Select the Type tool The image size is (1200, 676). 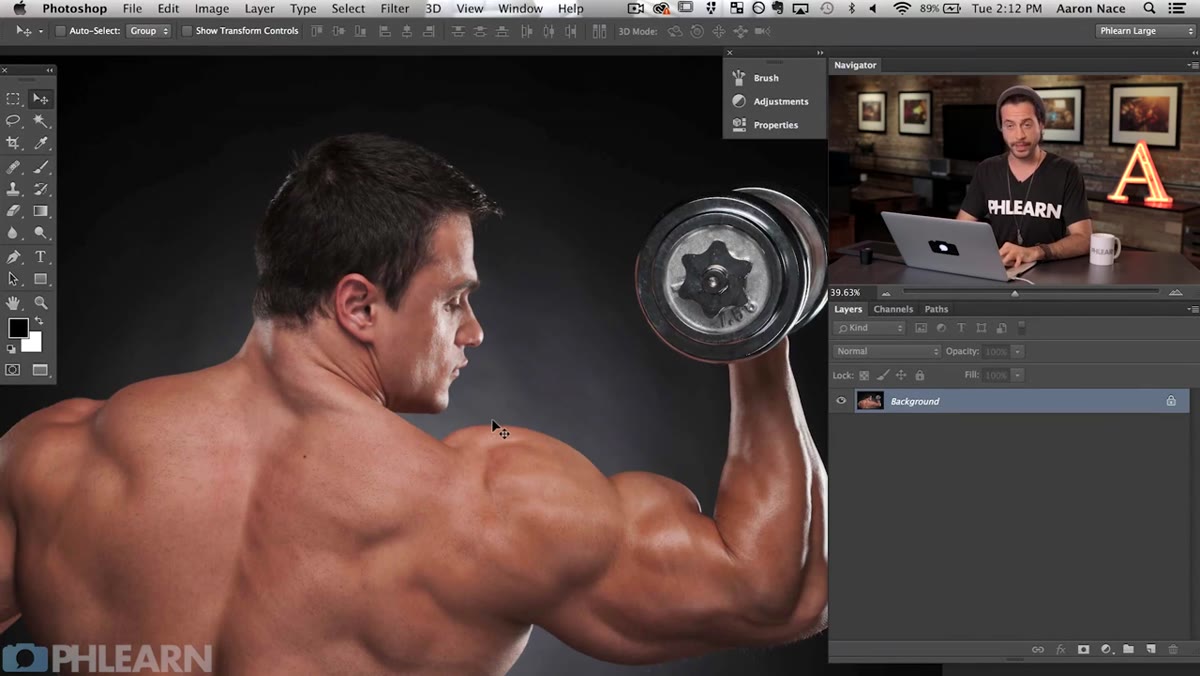[41, 257]
